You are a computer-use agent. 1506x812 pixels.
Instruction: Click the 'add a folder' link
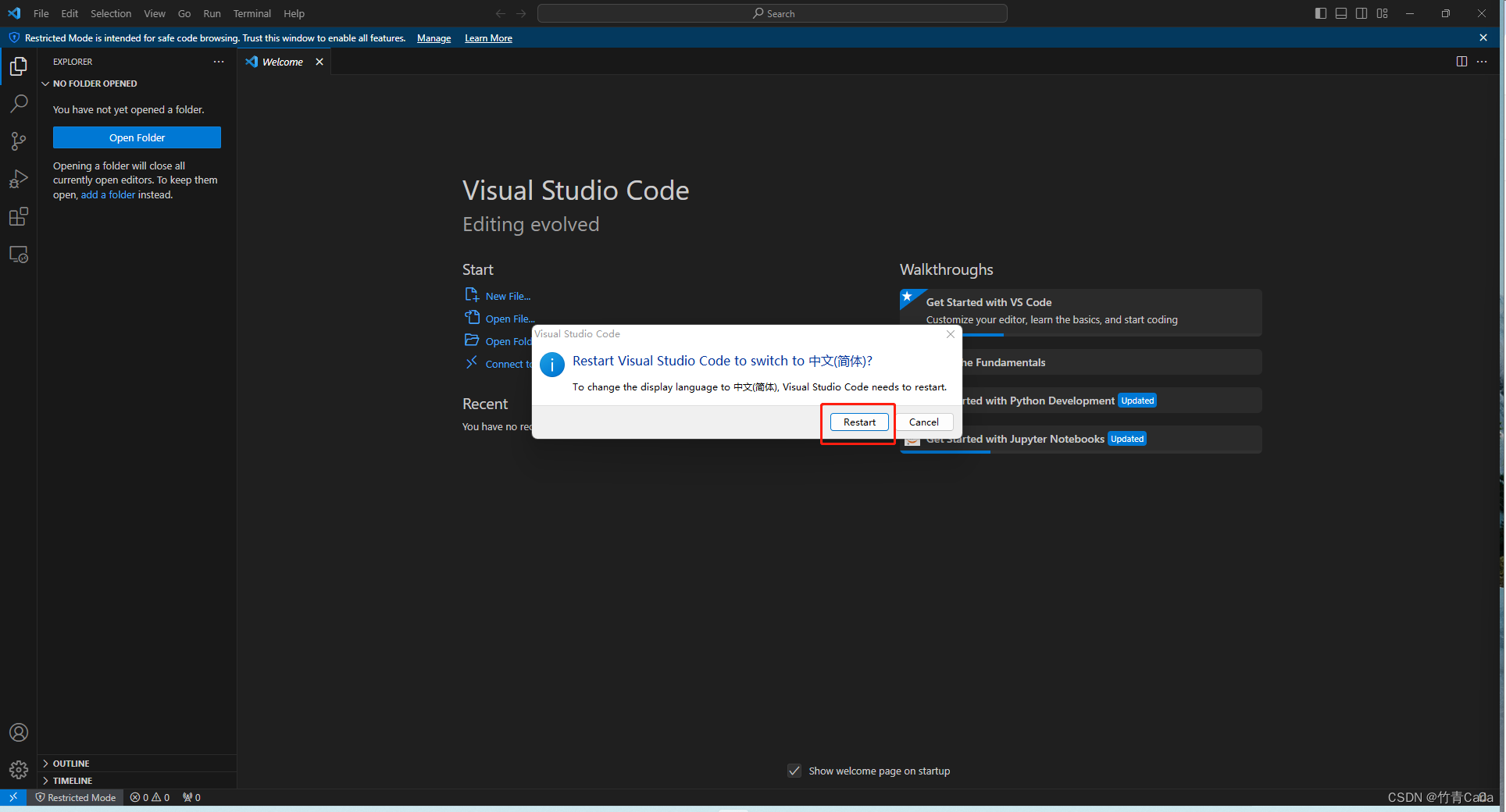(108, 195)
